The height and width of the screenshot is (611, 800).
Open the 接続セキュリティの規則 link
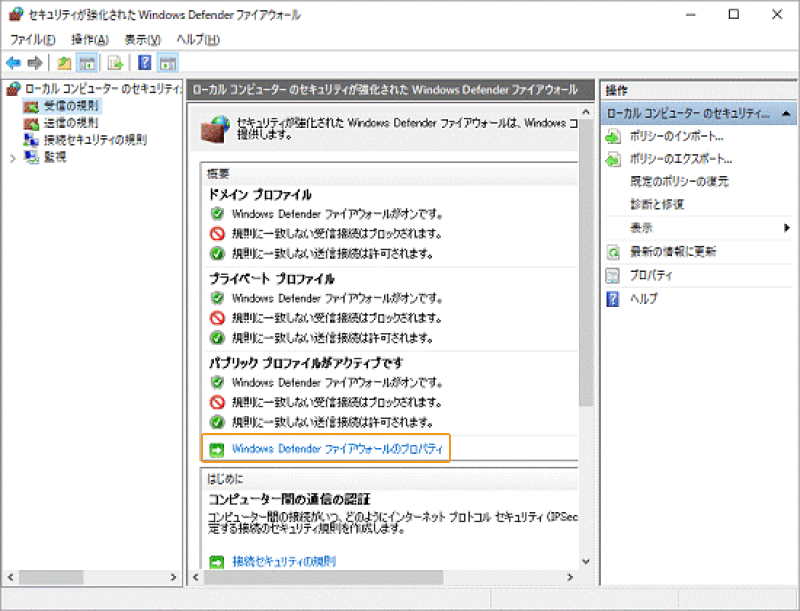click(284, 562)
